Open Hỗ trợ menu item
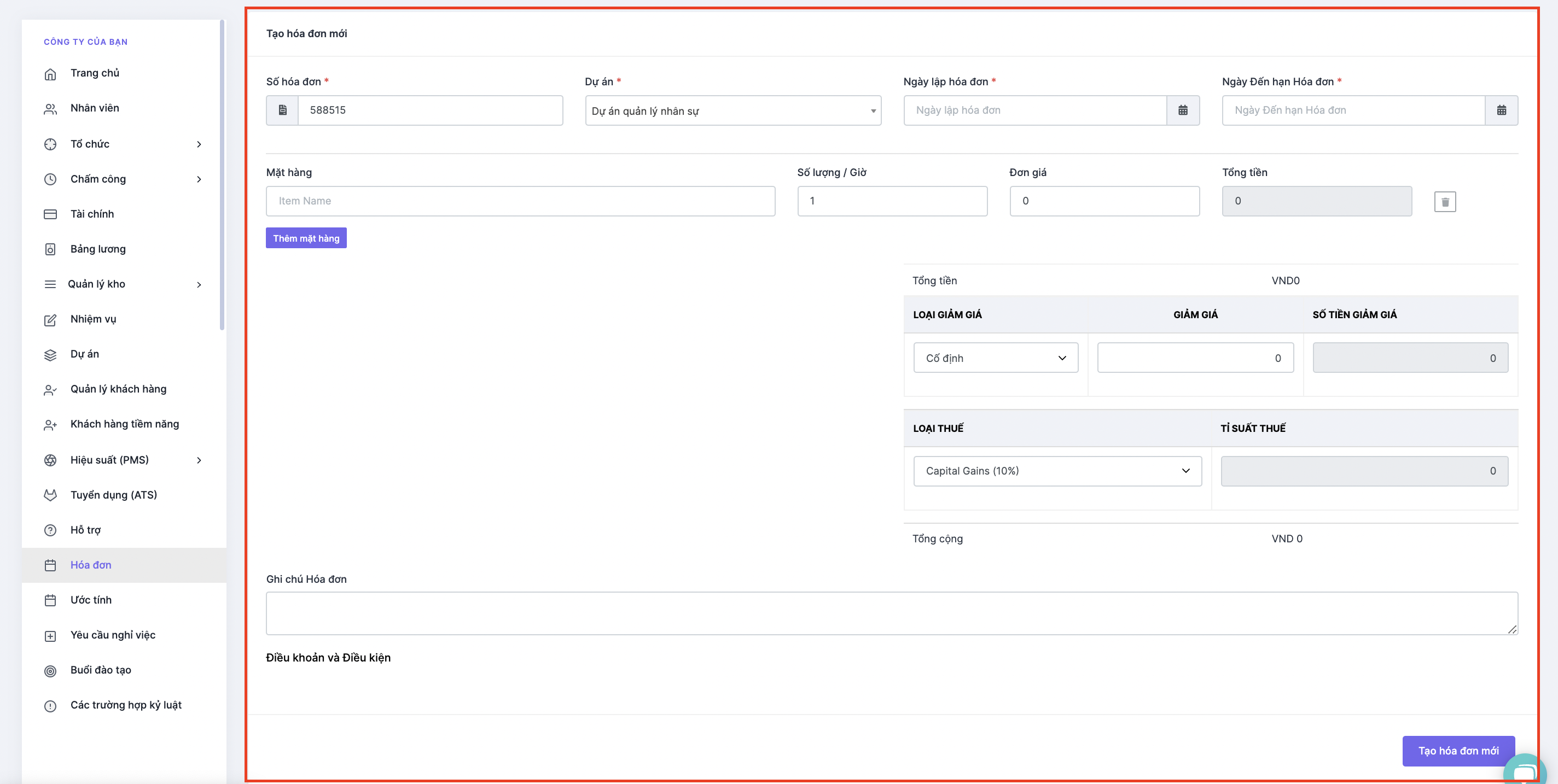 [x=124, y=530]
